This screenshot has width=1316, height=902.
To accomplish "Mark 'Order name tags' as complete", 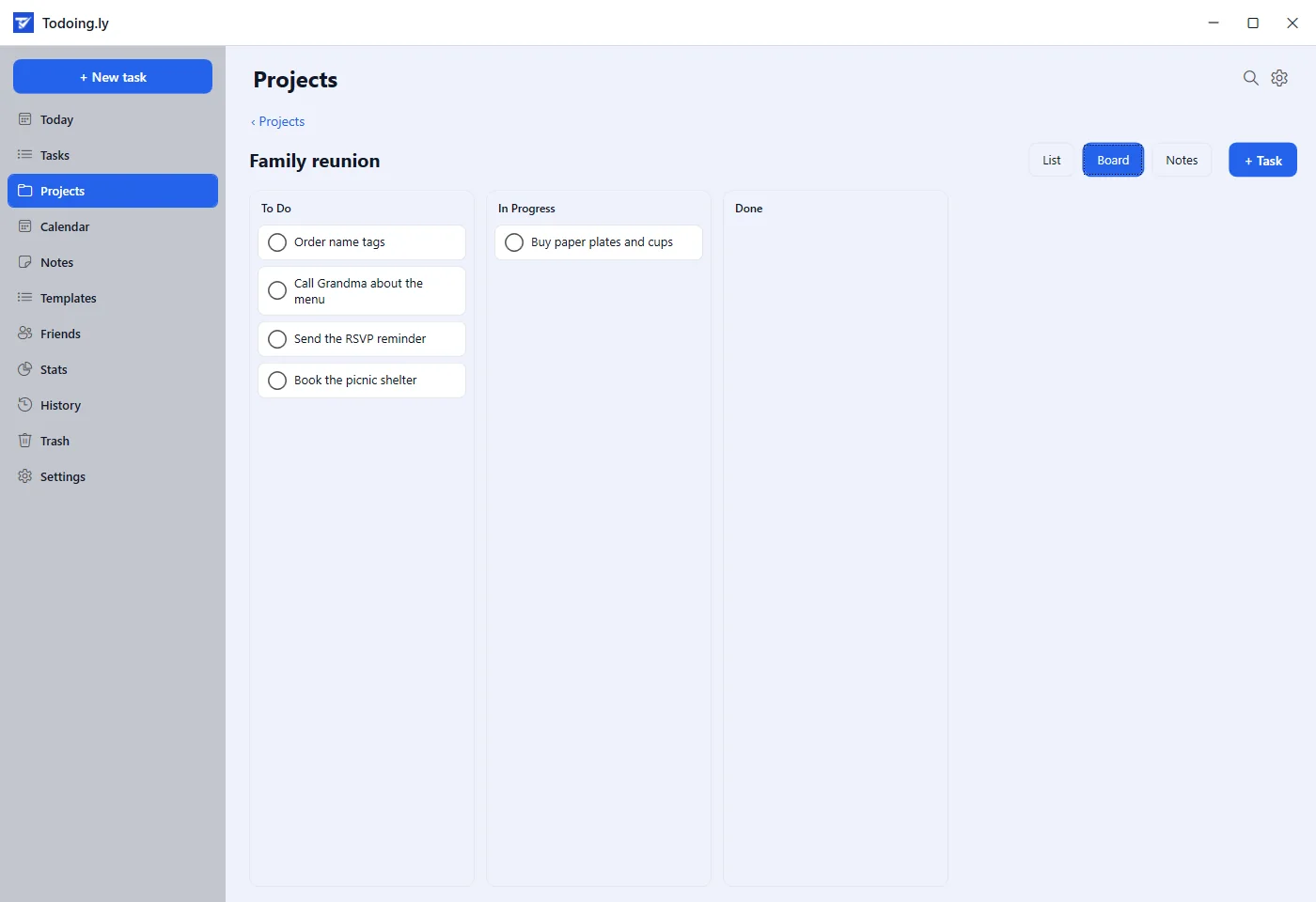I will pyautogui.click(x=277, y=242).
